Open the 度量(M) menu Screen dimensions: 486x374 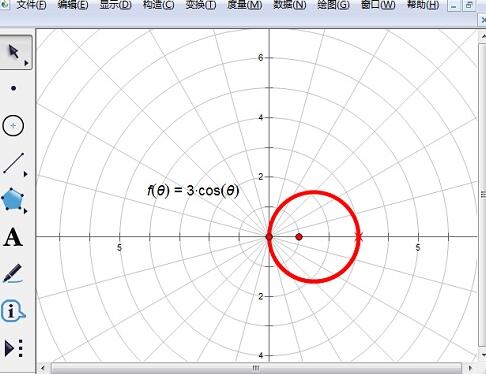pyautogui.click(x=245, y=5)
